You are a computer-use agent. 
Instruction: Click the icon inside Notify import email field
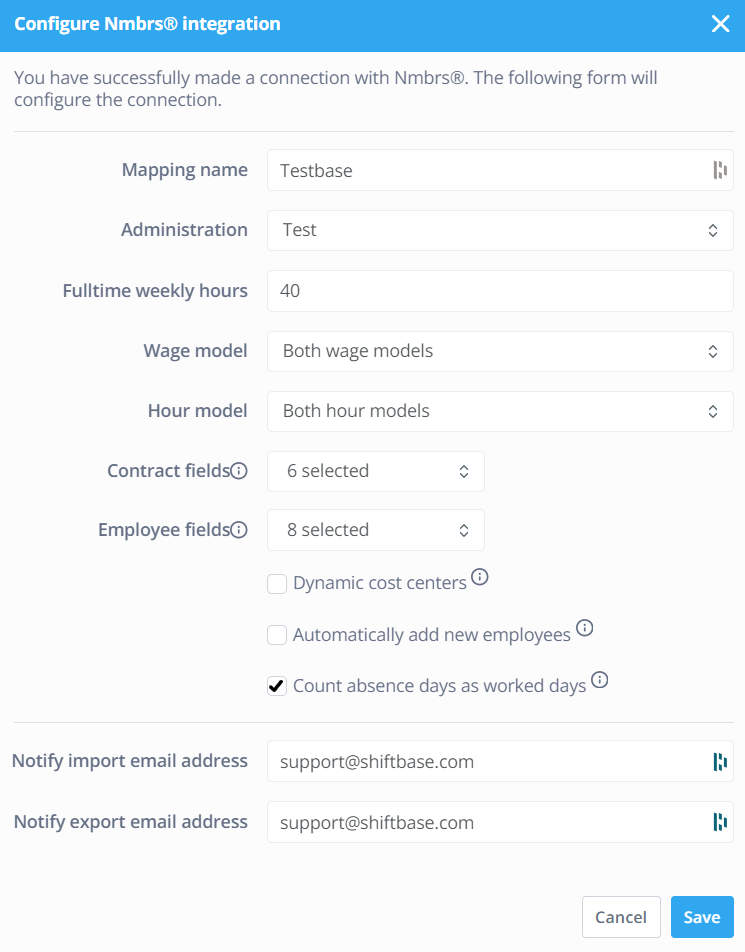719,761
